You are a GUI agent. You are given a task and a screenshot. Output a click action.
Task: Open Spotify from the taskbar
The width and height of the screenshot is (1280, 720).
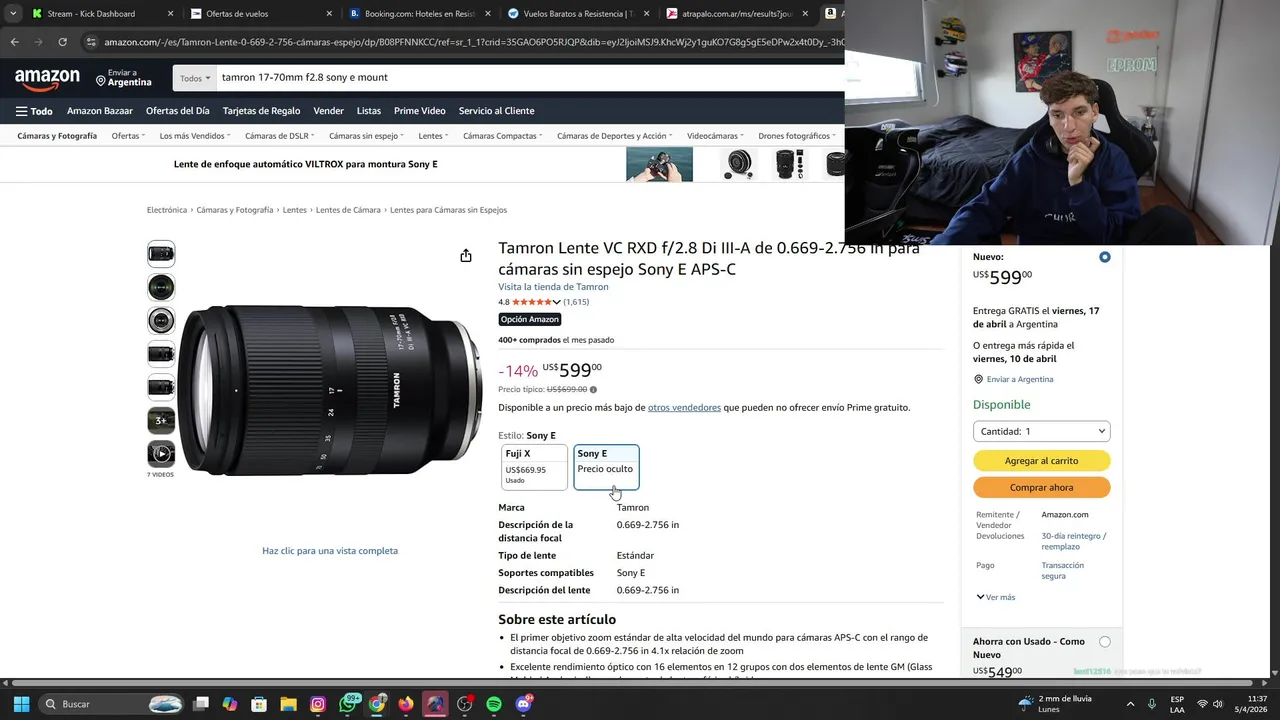point(494,704)
